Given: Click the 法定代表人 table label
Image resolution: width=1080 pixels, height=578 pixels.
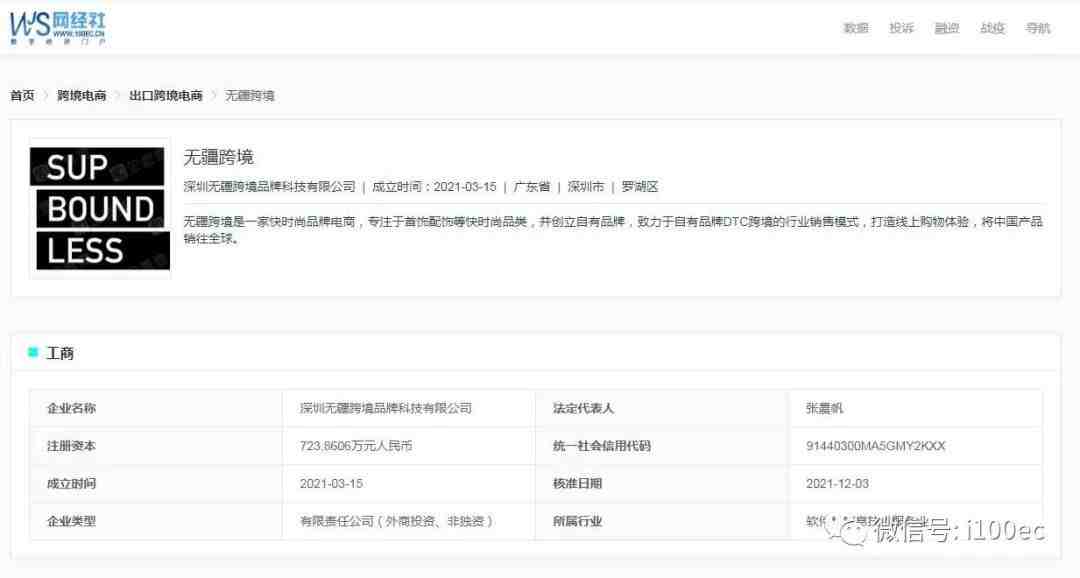Looking at the screenshot, I should pos(583,409).
